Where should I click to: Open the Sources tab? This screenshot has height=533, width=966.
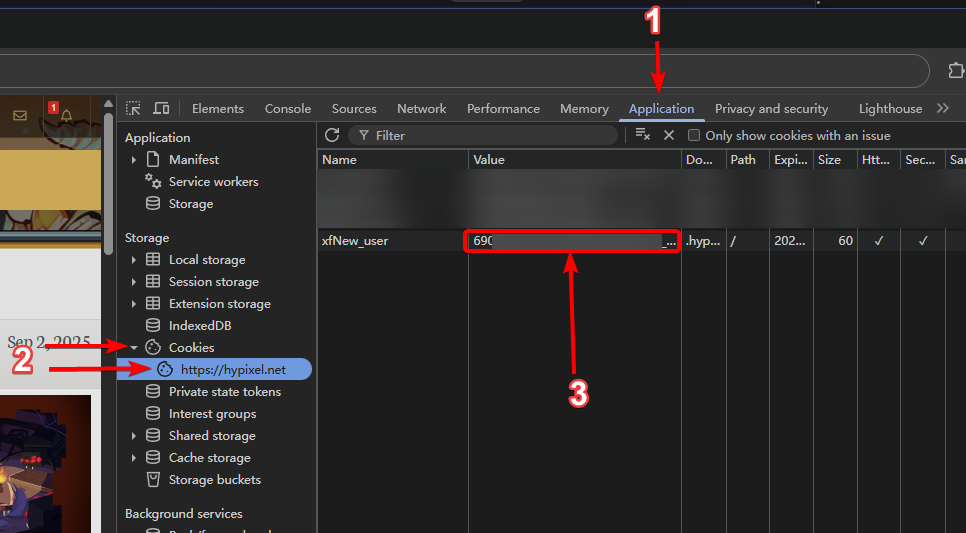coord(354,108)
